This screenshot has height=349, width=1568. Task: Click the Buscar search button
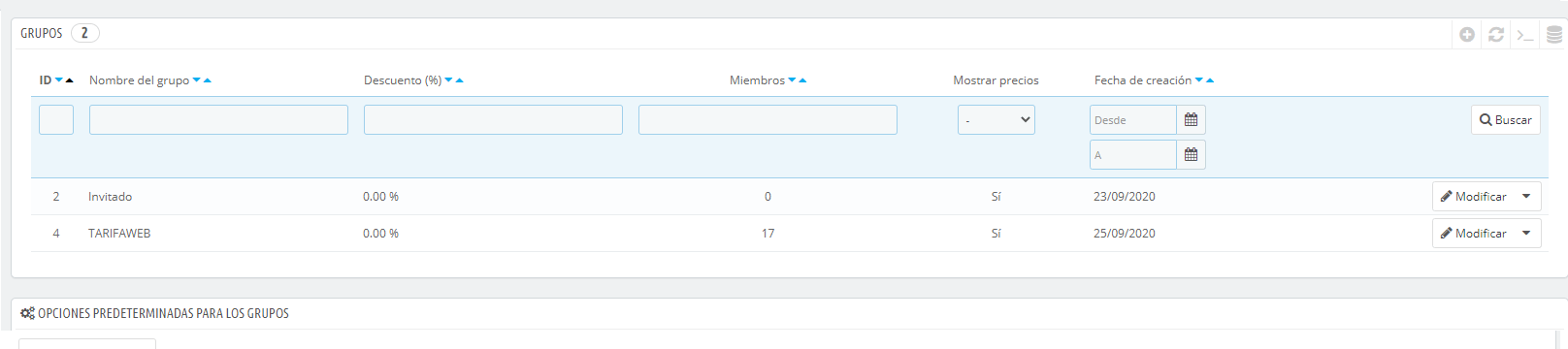click(1506, 120)
